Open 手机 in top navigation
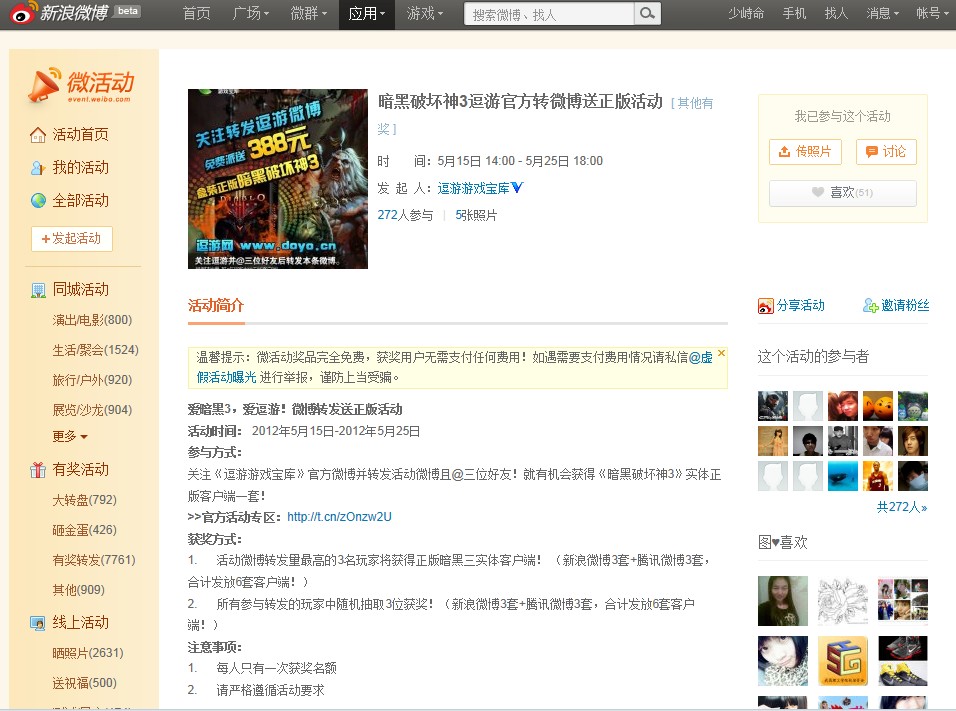The height and width of the screenshot is (711, 956). [x=794, y=13]
